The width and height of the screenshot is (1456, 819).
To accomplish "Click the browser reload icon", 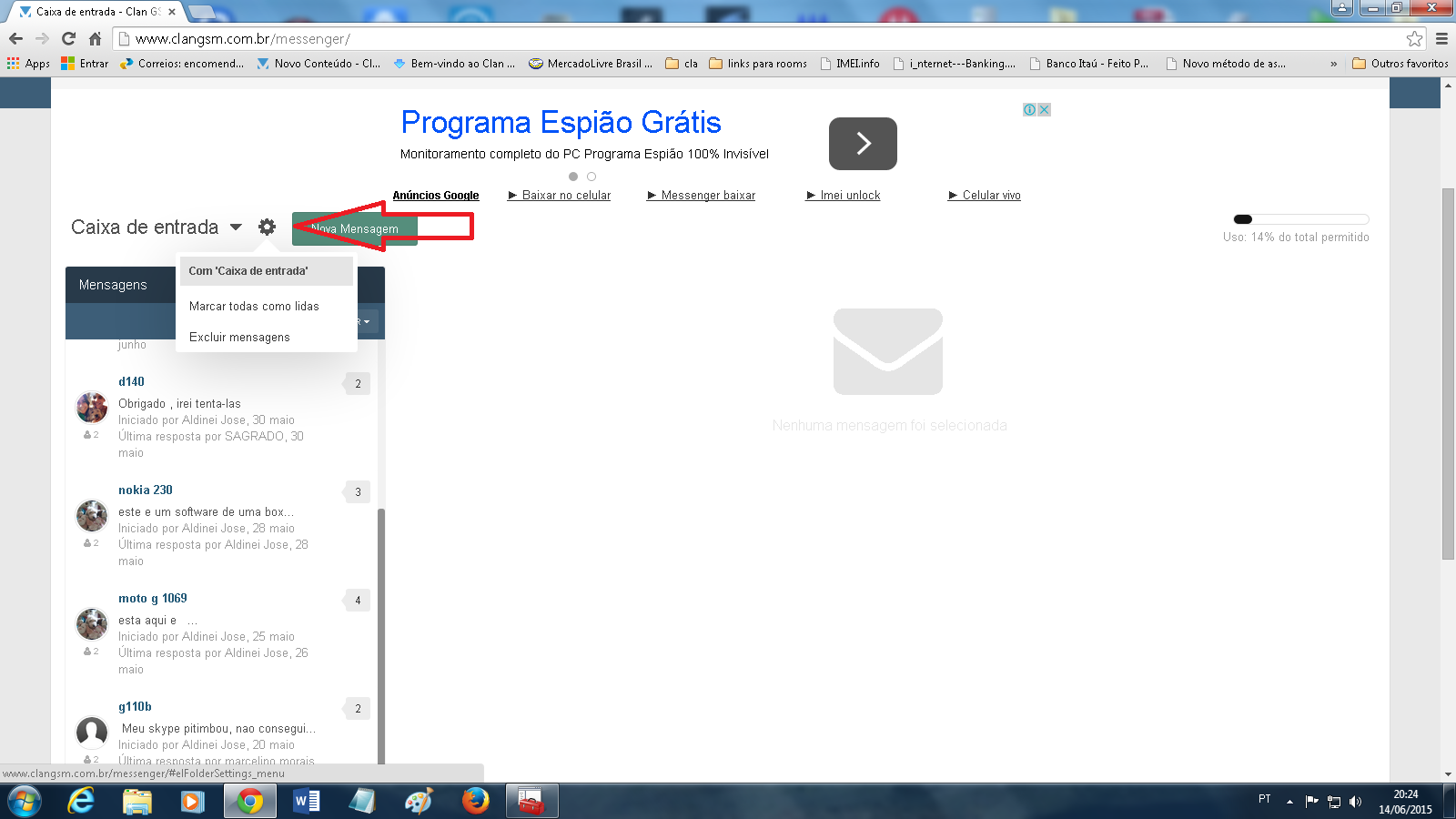I will click(68, 38).
